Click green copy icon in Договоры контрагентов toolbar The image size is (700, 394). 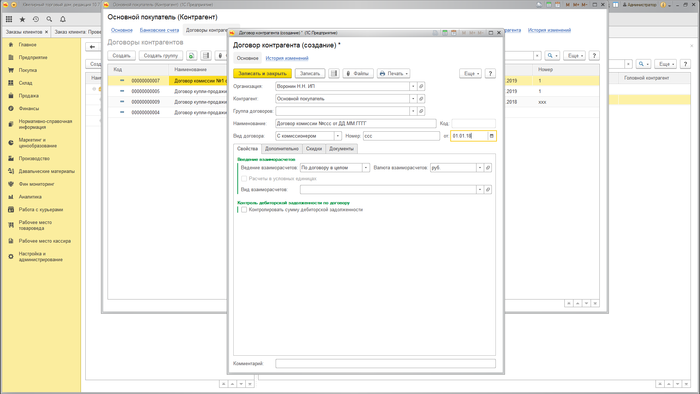(x=192, y=56)
